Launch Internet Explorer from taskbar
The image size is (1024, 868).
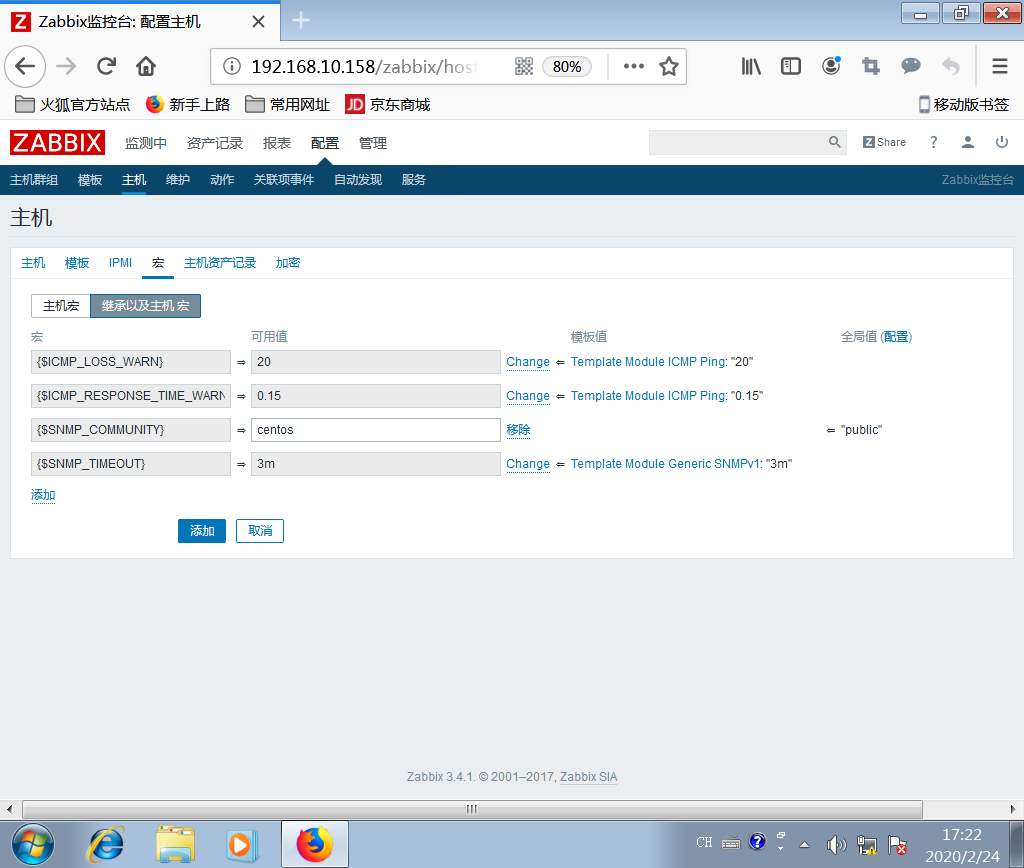pyautogui.click(x=105, y=844)
